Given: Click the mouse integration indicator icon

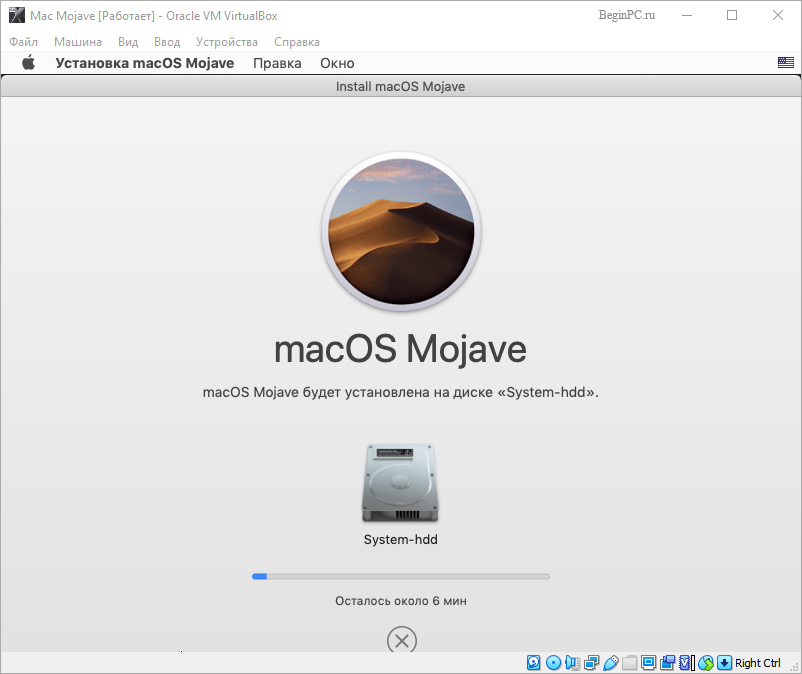Looking at the screenshot, I should coord(706,663).
